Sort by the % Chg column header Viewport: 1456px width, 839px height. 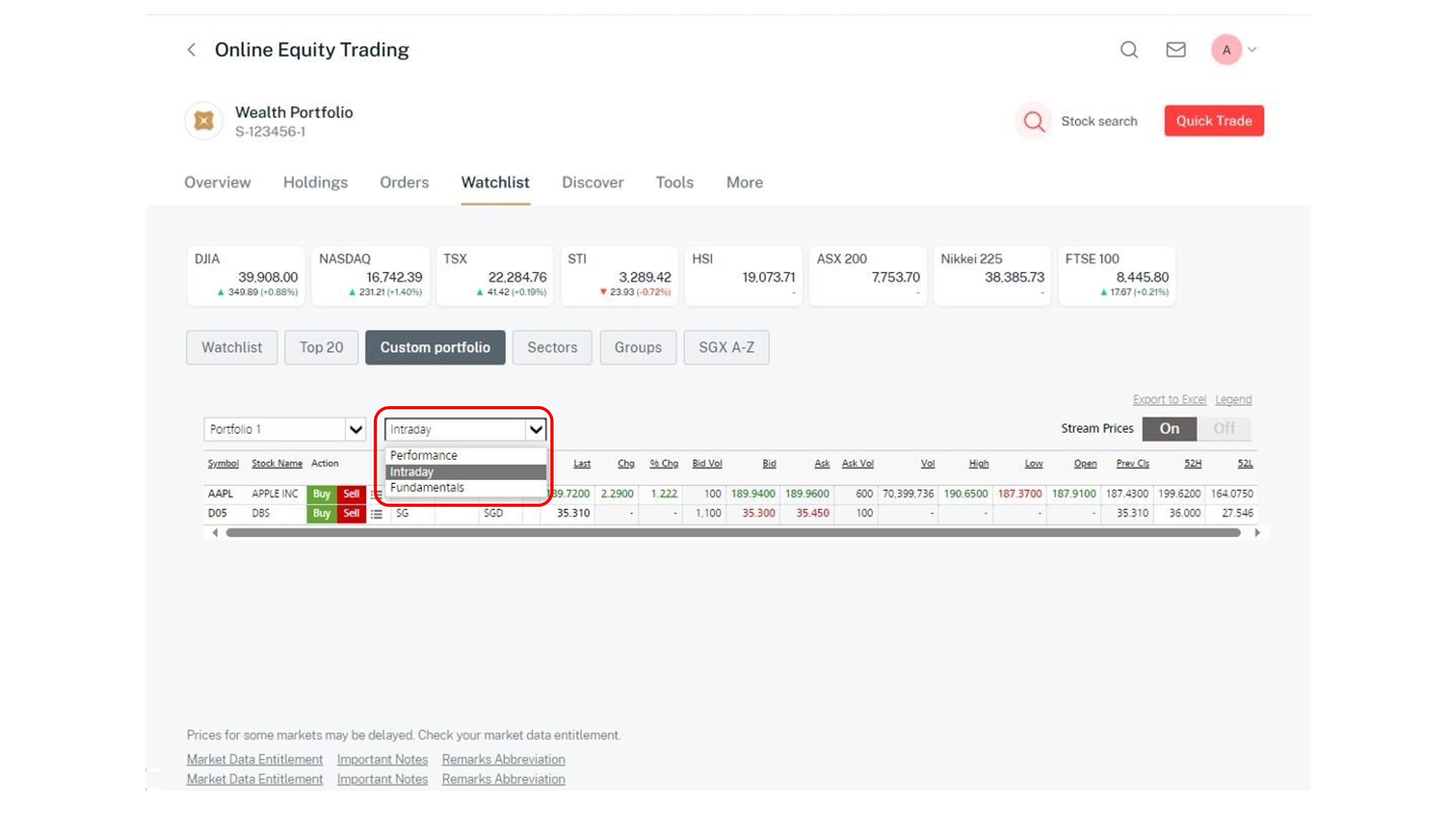[664, 463]
